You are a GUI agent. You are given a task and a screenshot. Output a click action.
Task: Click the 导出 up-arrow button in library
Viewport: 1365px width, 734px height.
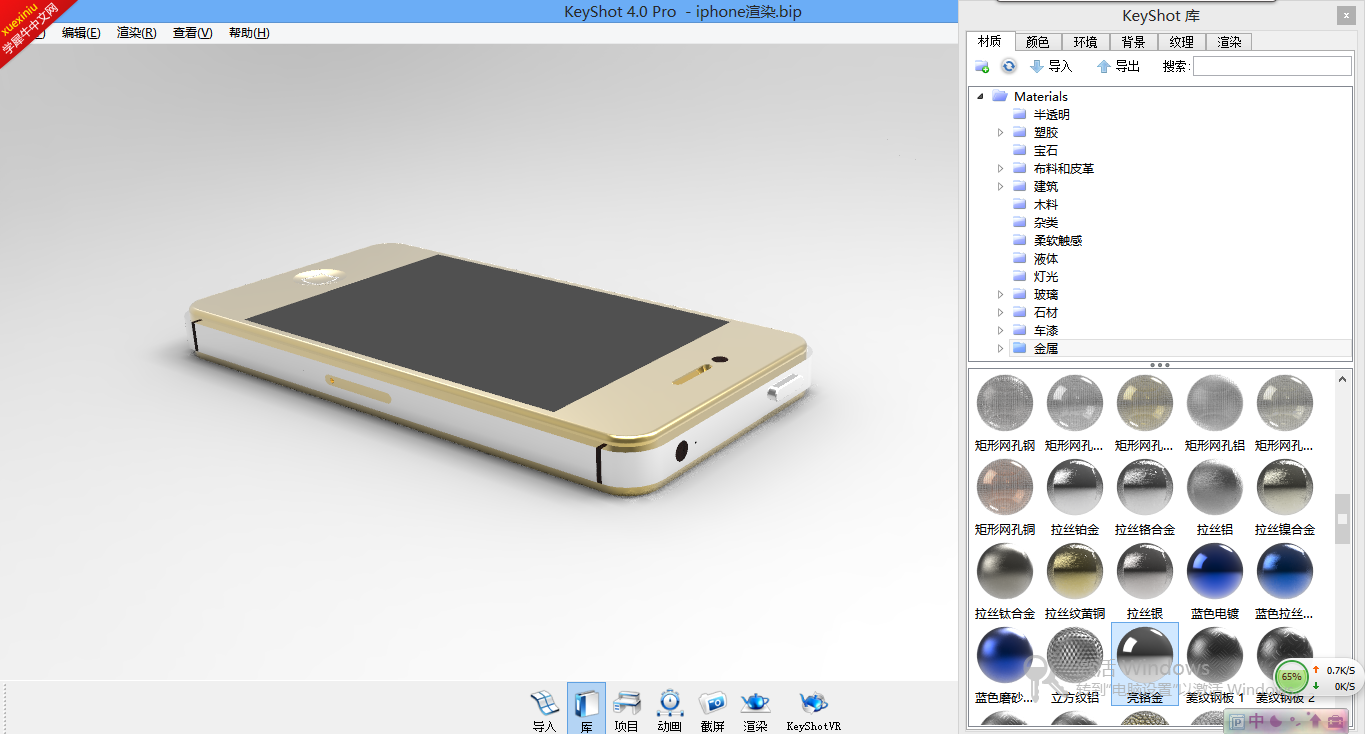click(x=1118, y=66)
